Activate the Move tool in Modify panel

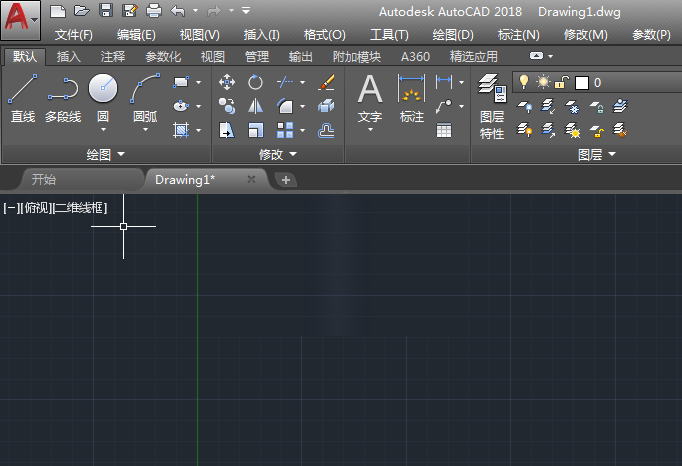pos(227,82)
